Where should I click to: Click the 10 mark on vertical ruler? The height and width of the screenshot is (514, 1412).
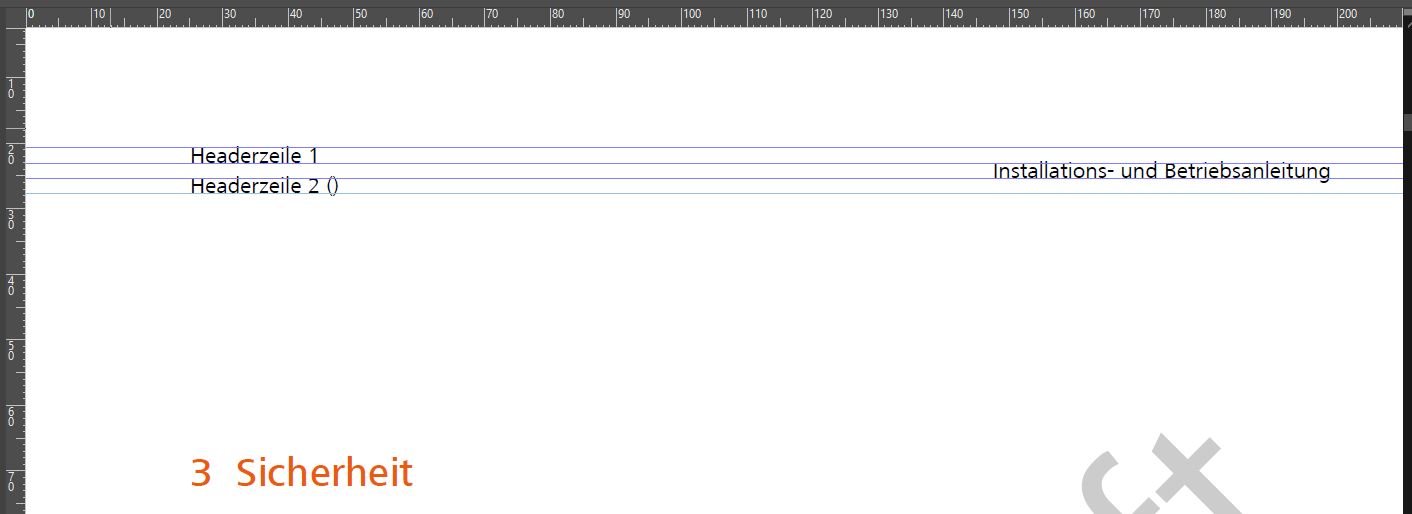point(11,88)
